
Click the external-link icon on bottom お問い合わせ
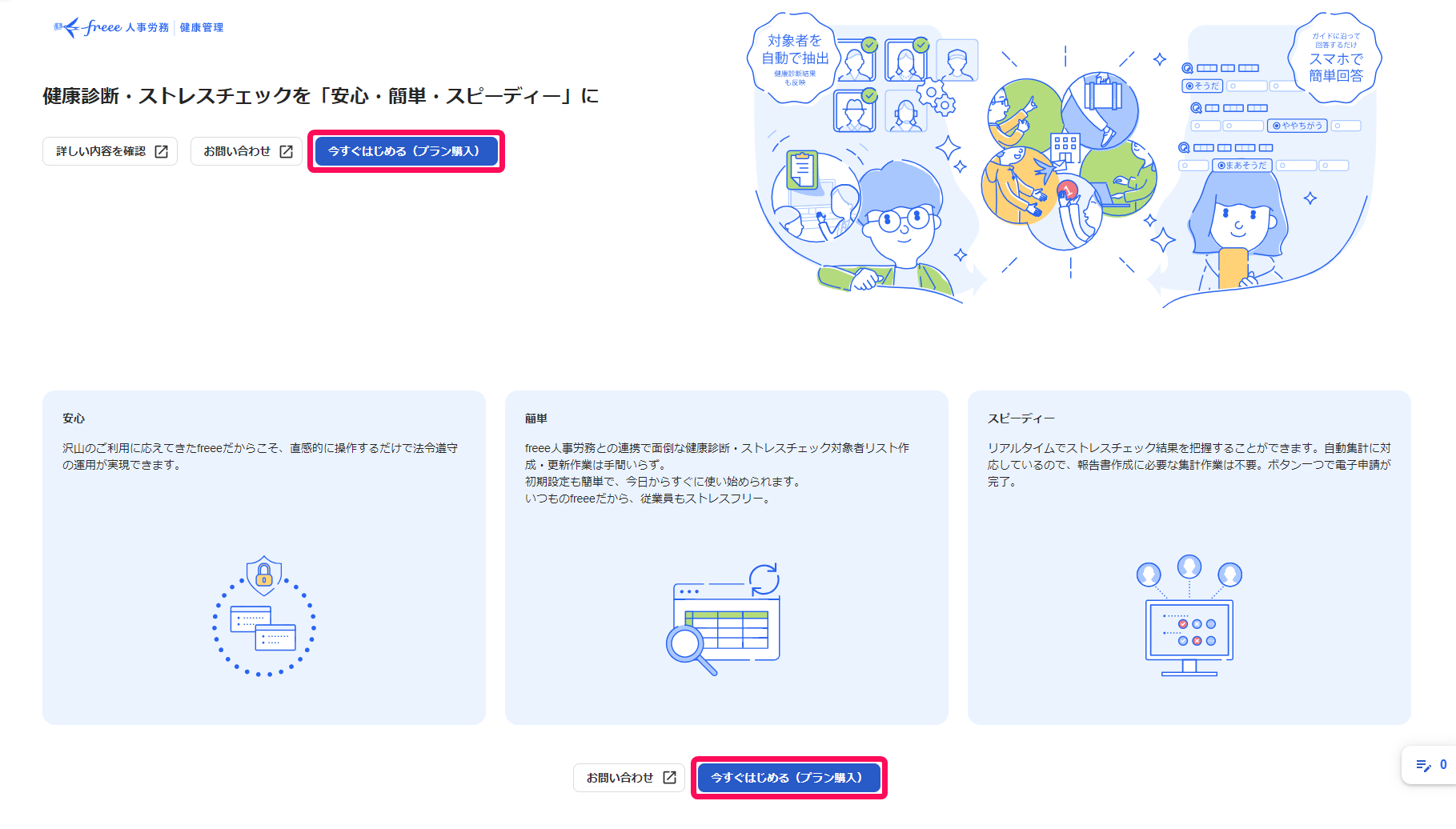670,778
